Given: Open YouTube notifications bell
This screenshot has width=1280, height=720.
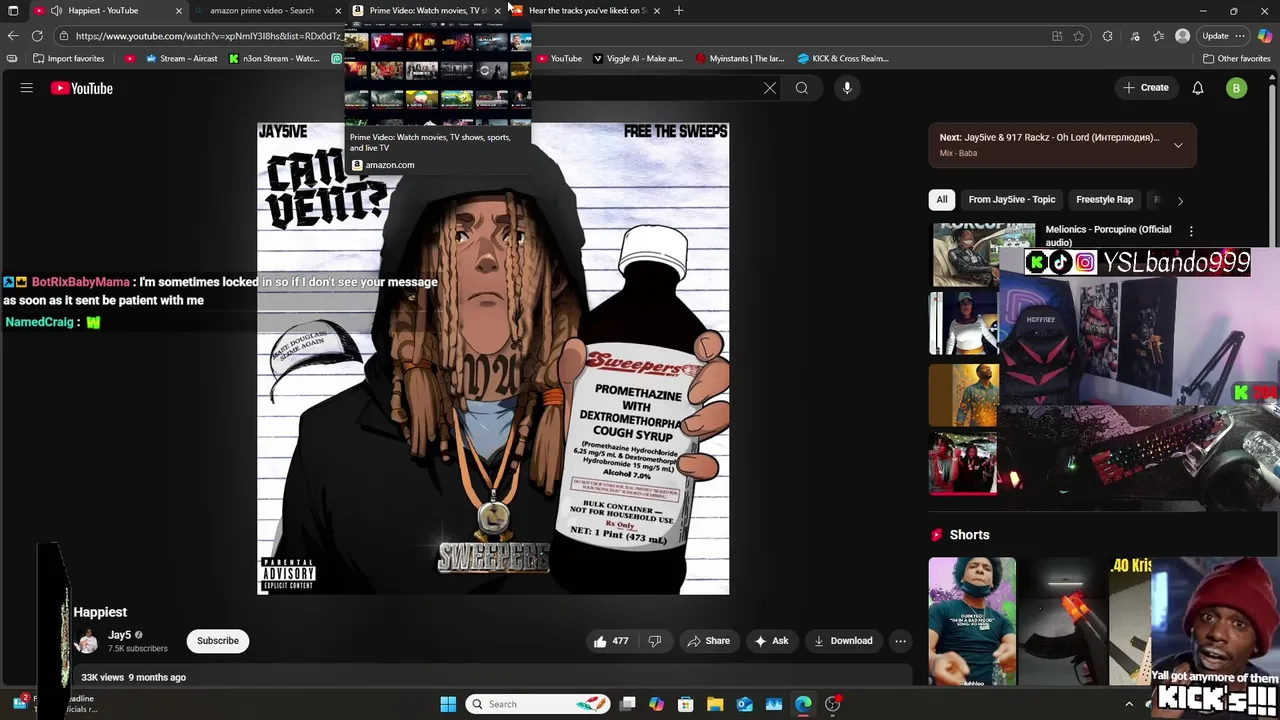Looking at the screenshot, I should point(1198,88).
